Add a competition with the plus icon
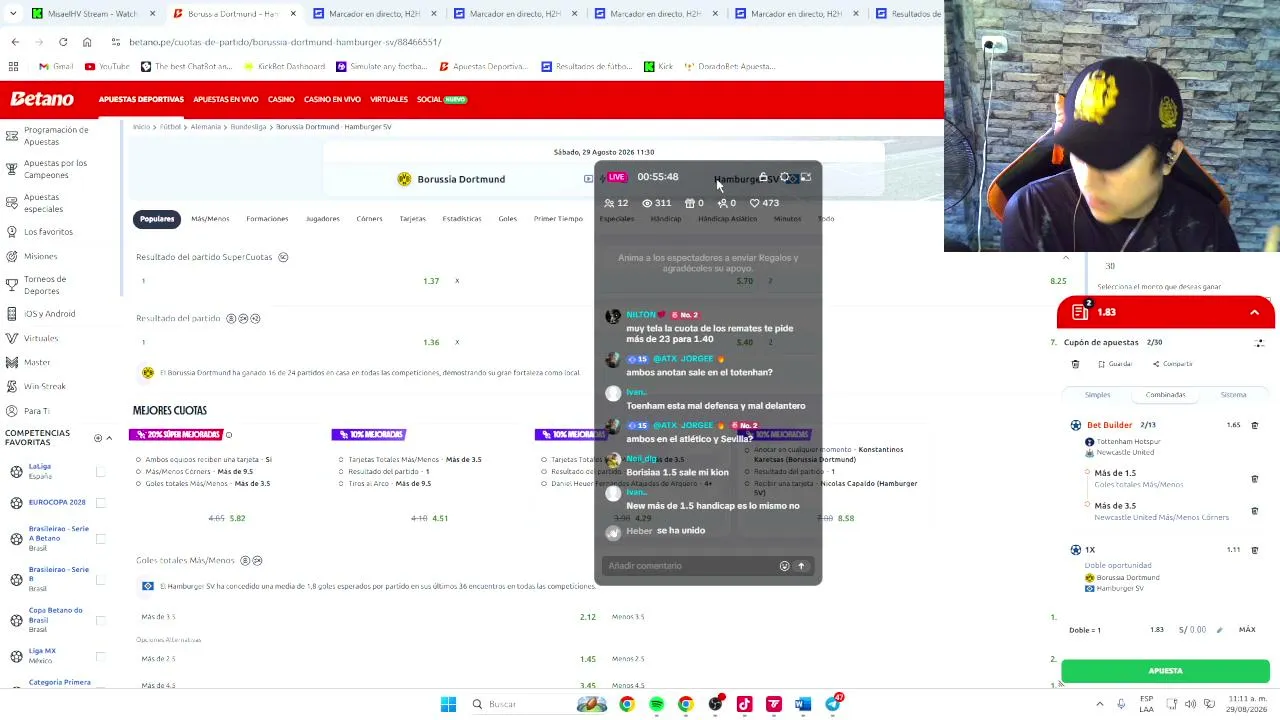The image size is (1280, 720). 97,438
